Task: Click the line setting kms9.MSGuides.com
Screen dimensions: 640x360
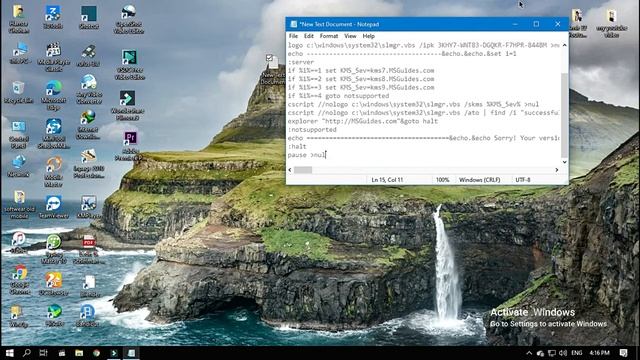Action: click(361, 87)
